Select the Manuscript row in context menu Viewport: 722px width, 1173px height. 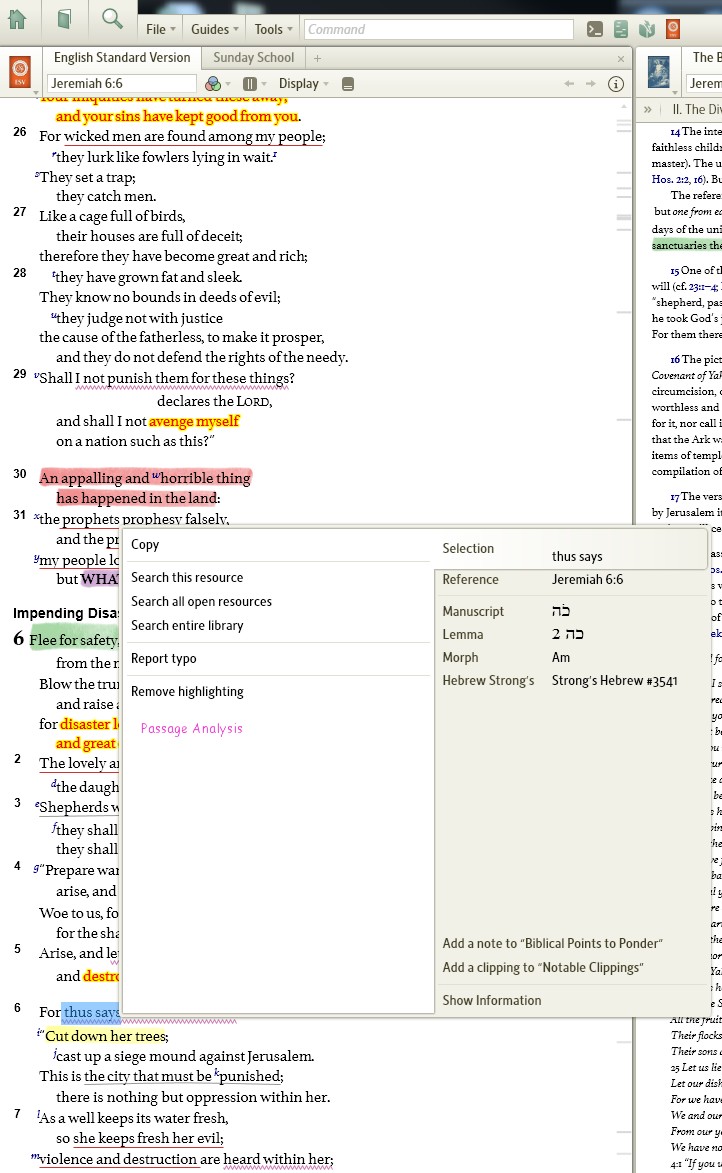[x=572, y=611]
